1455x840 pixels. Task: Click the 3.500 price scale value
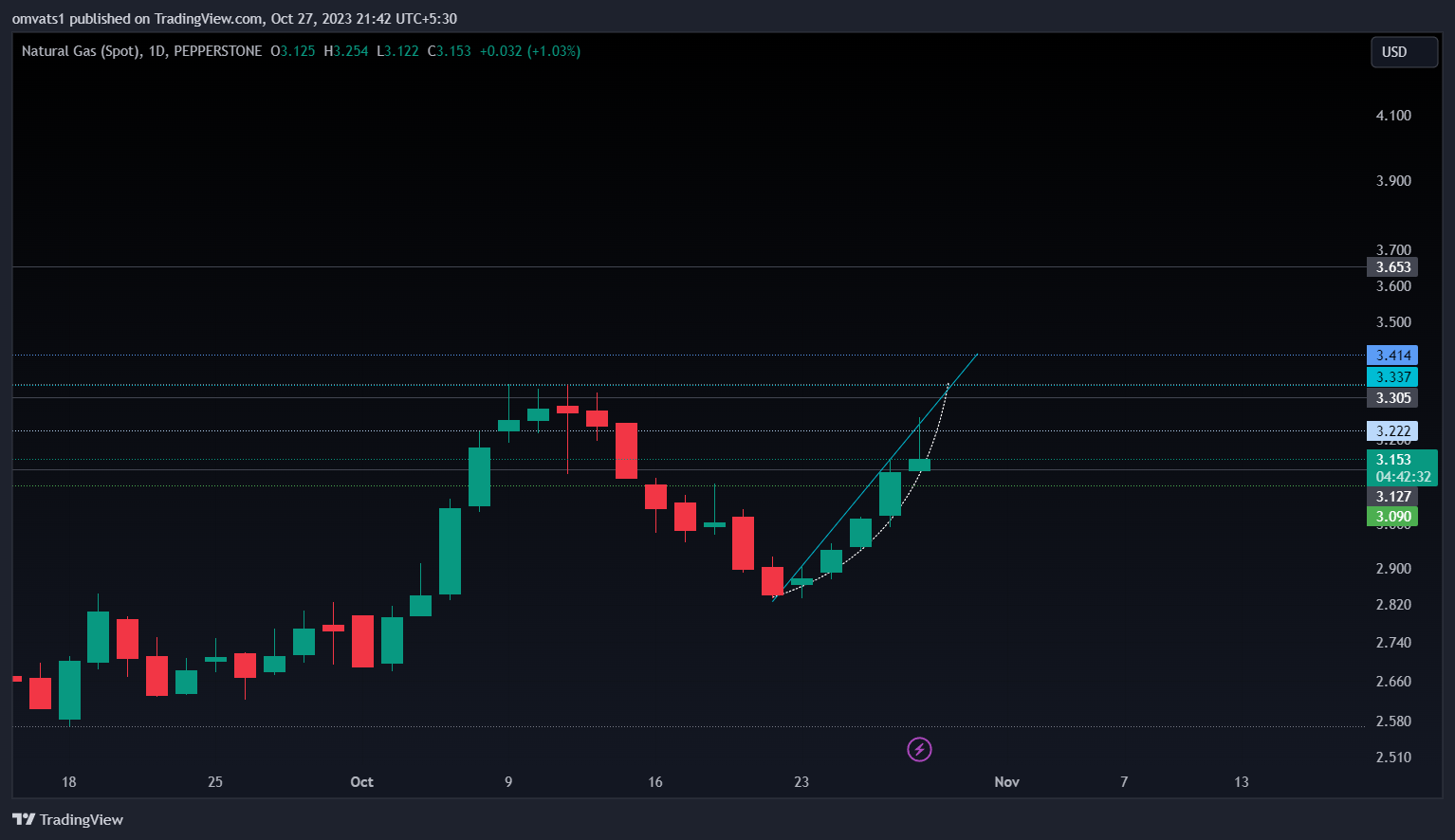1393,322
